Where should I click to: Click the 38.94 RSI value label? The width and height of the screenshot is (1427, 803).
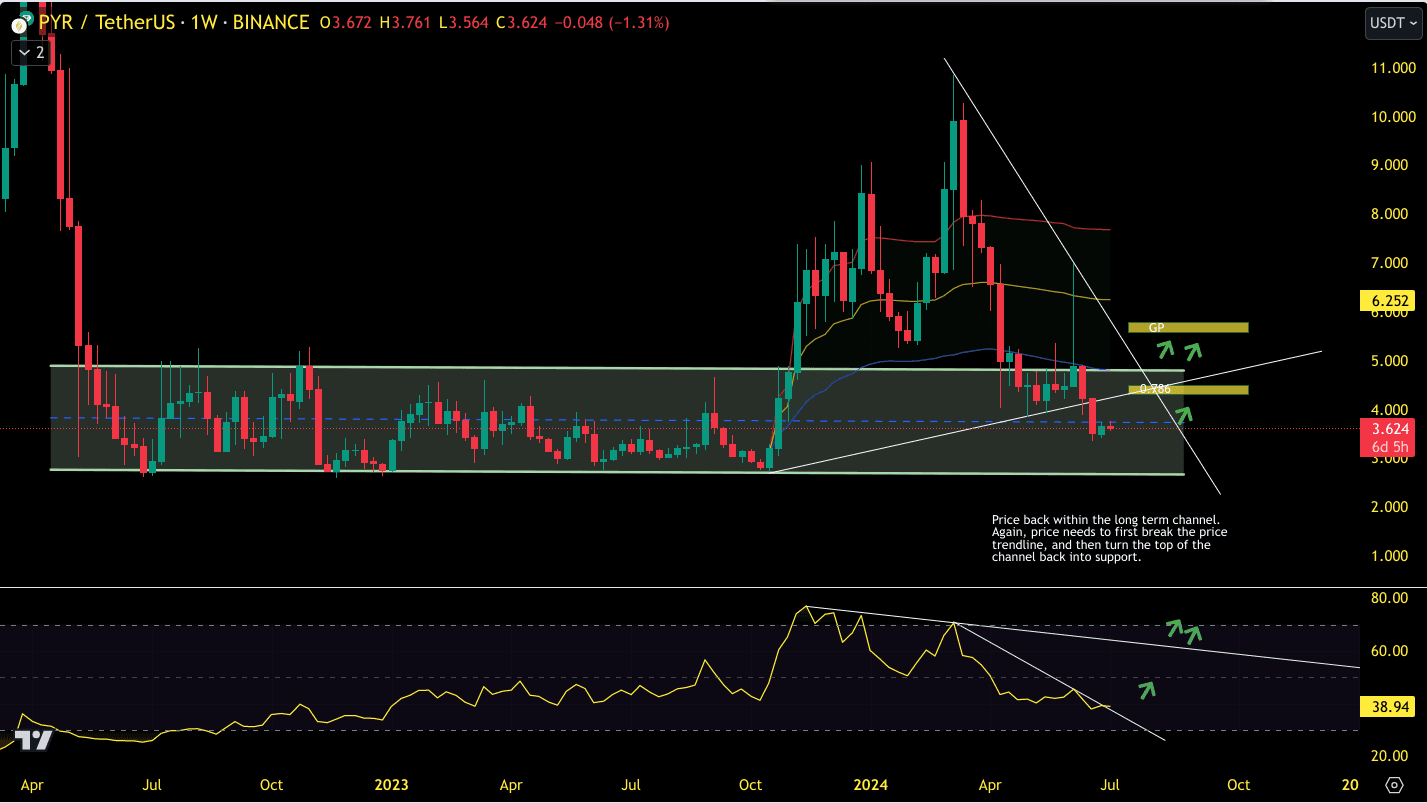pos(1385,707)
